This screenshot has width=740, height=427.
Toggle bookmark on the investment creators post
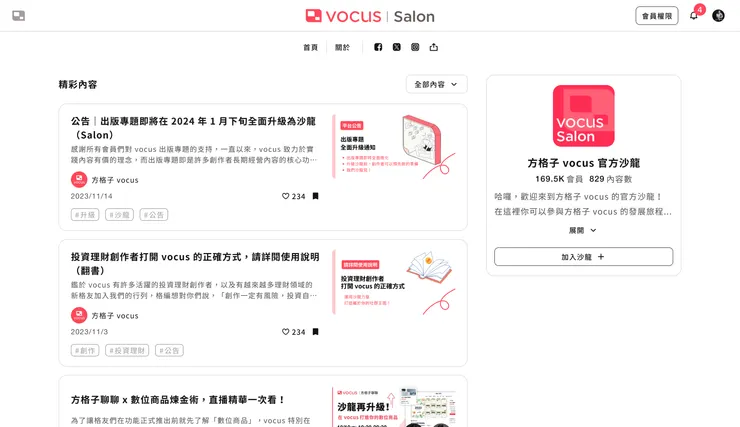pos(315,332)
